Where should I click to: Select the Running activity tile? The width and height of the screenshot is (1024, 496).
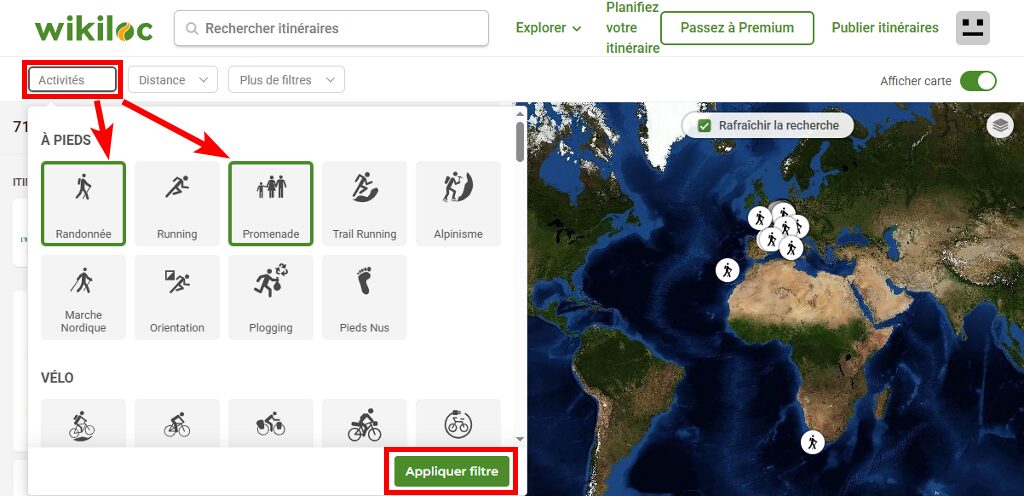coord(177,204)
